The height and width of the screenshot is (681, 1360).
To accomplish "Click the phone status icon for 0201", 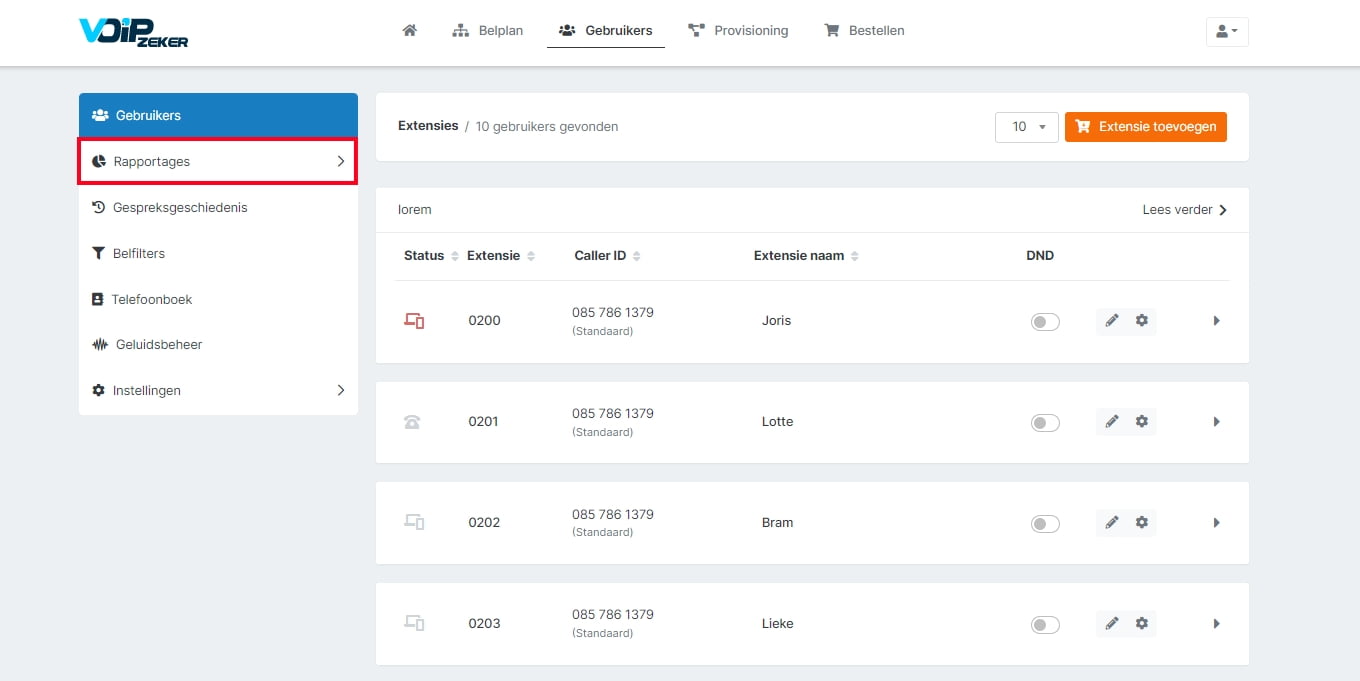I will (412, 422).
